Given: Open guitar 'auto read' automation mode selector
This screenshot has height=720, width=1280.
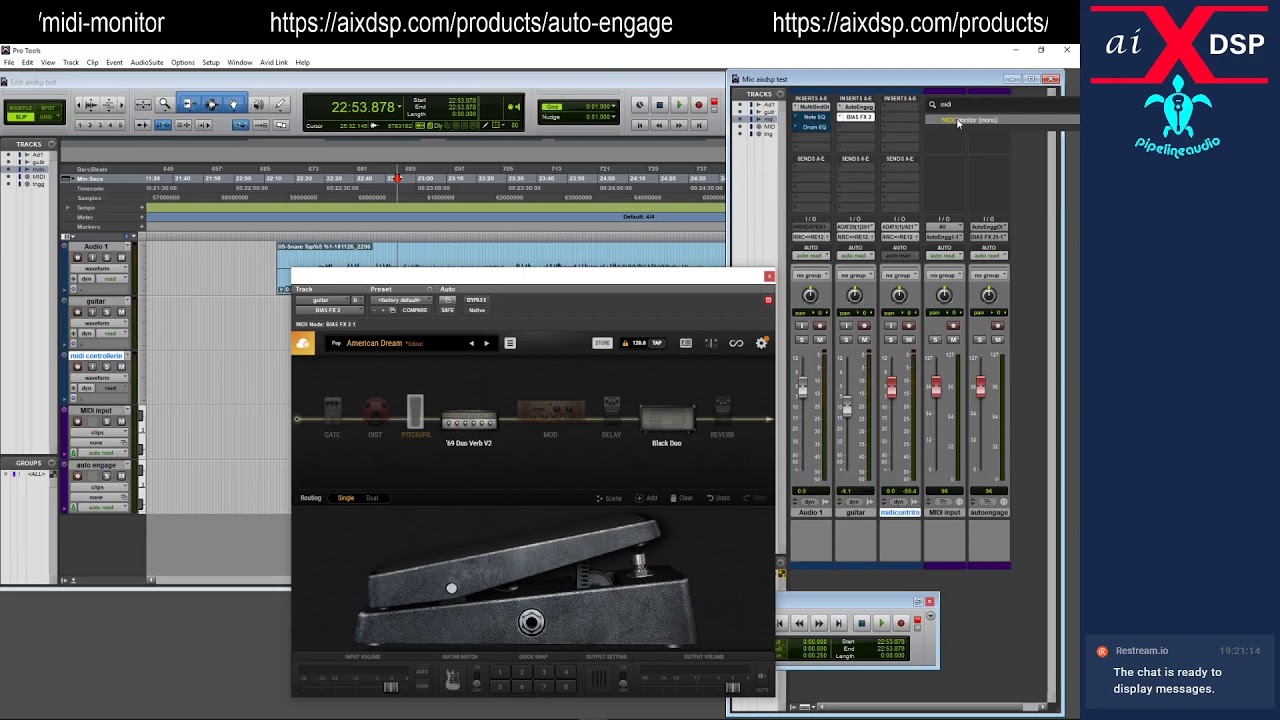Looking at the screenshot, I should pos(854,255).
